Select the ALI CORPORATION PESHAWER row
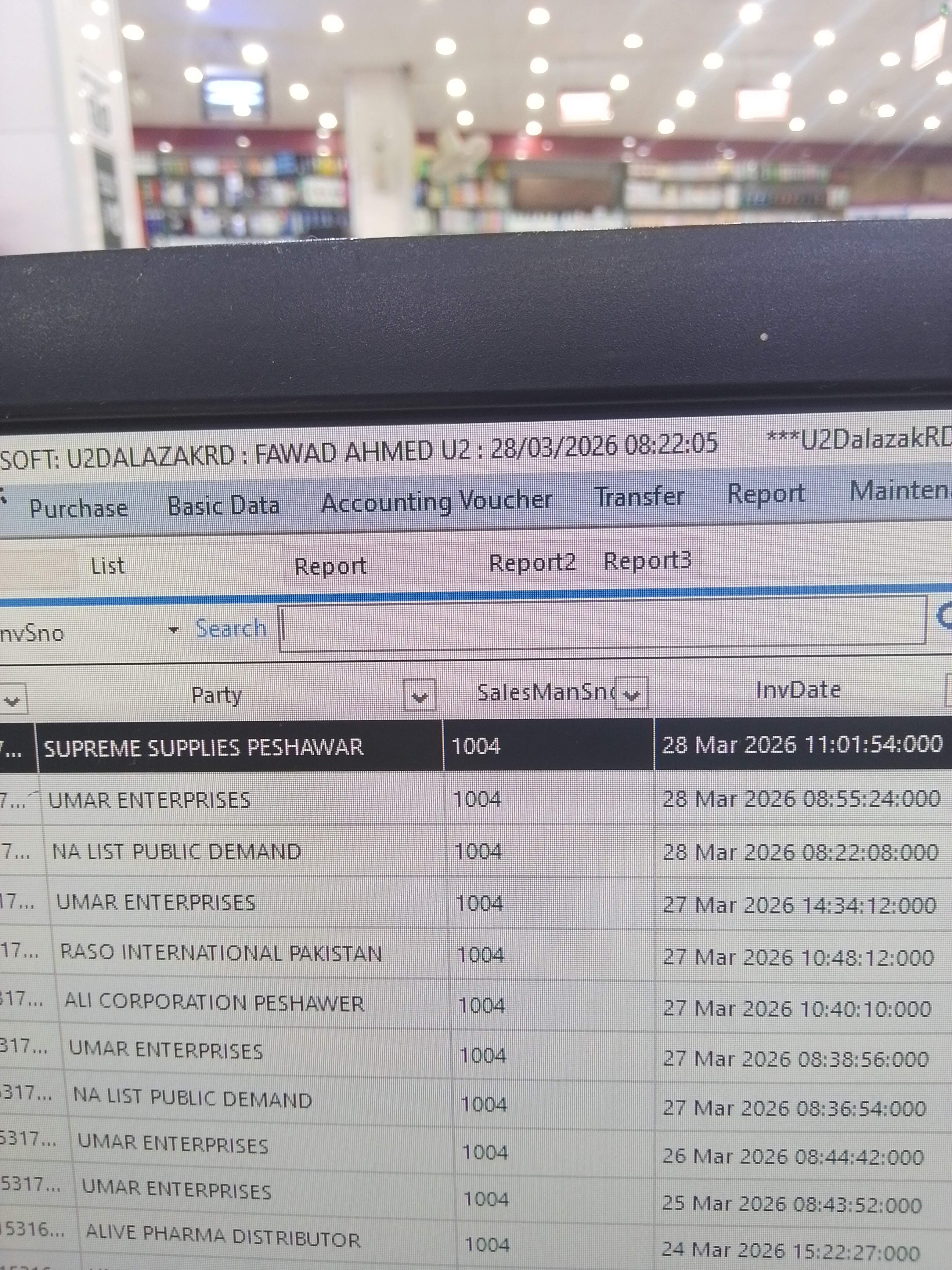 point(476,1004)
